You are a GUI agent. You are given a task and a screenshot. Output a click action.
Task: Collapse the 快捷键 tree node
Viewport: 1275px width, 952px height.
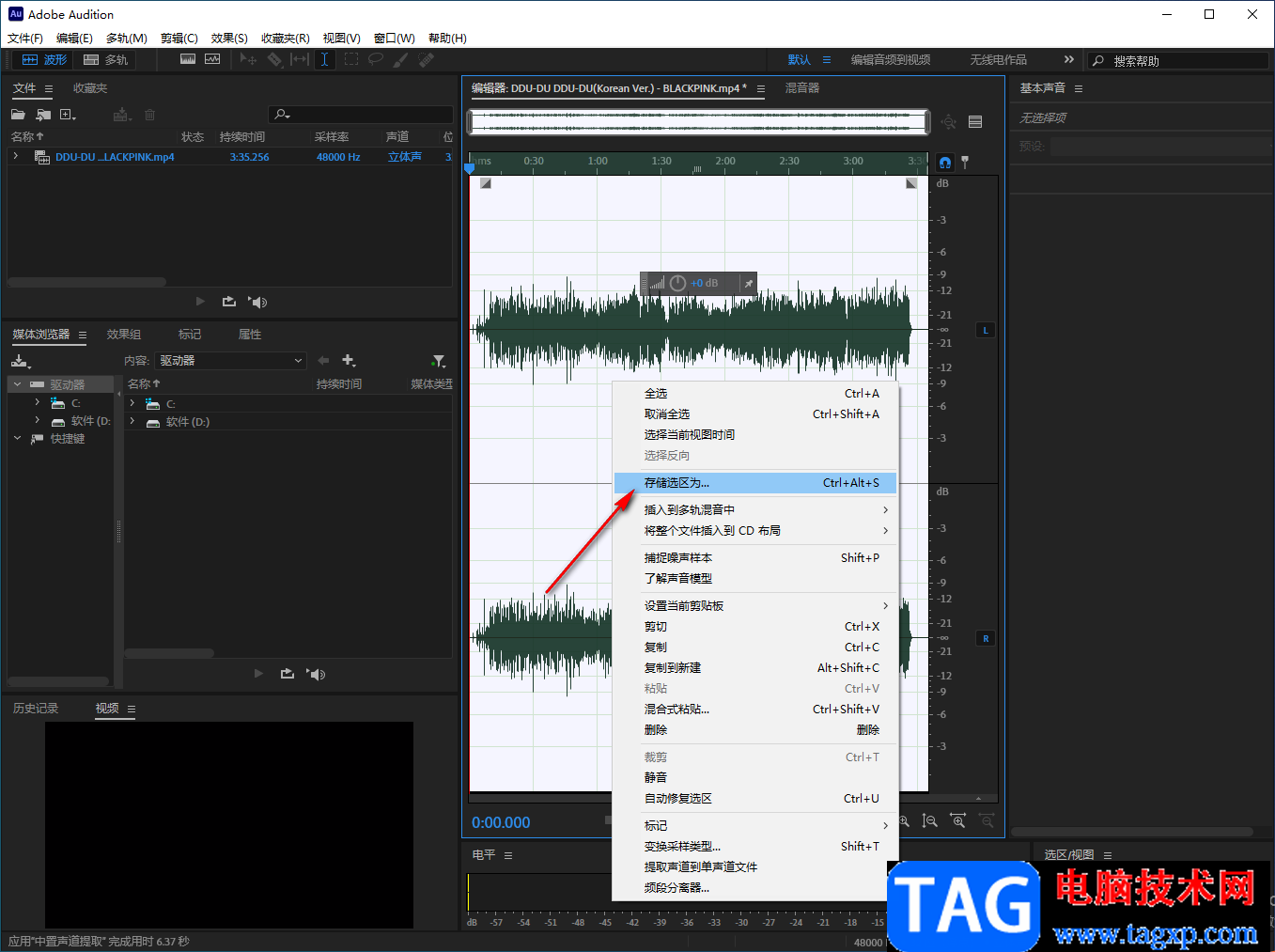tap(18, 438)
